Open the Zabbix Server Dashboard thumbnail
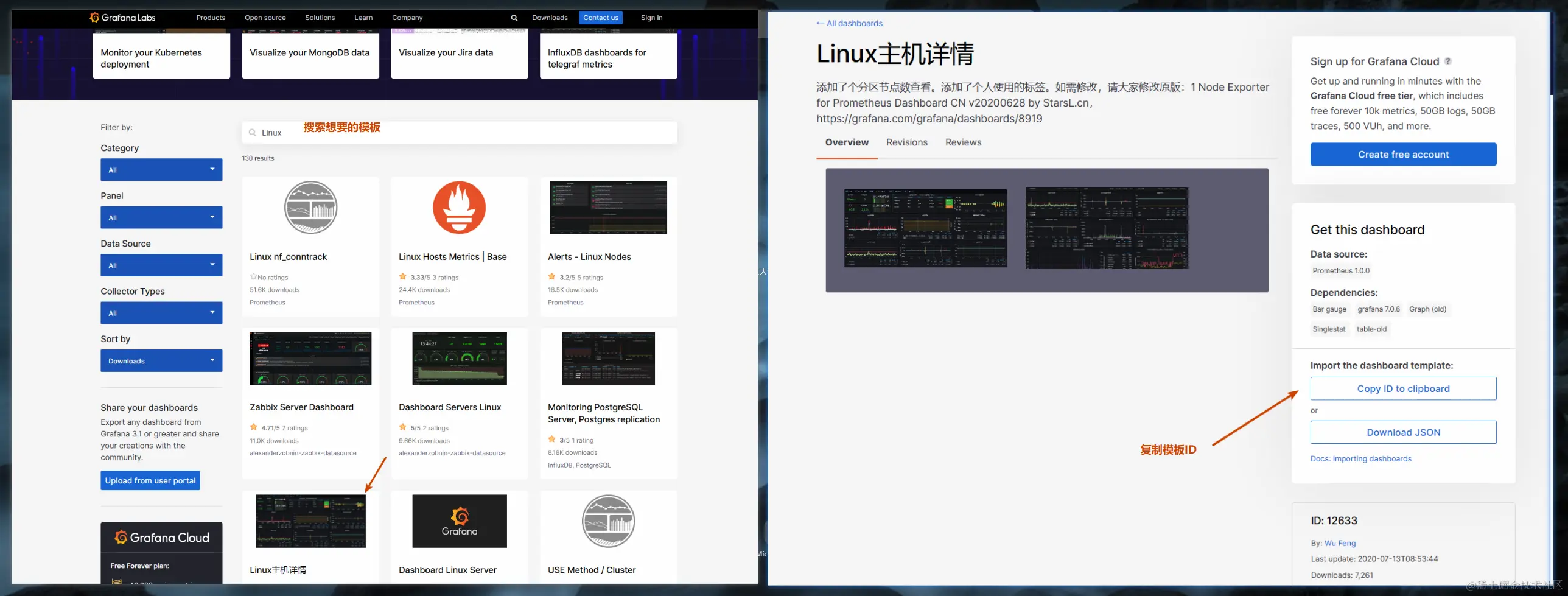1568x596 pixels. (310, 359)
